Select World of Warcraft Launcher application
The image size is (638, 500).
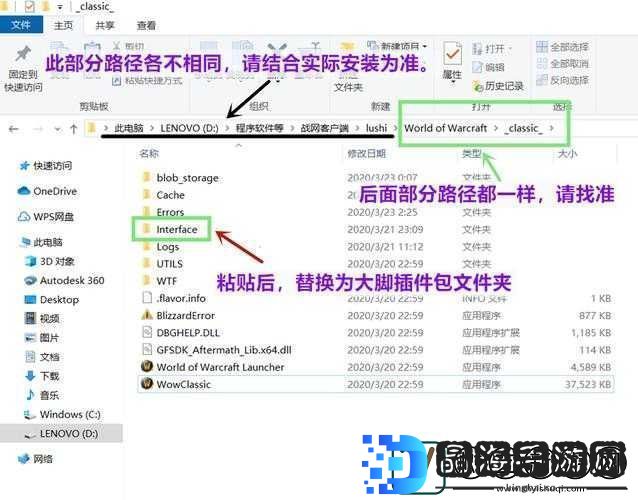pyautogui.click(x=213, y=367)
